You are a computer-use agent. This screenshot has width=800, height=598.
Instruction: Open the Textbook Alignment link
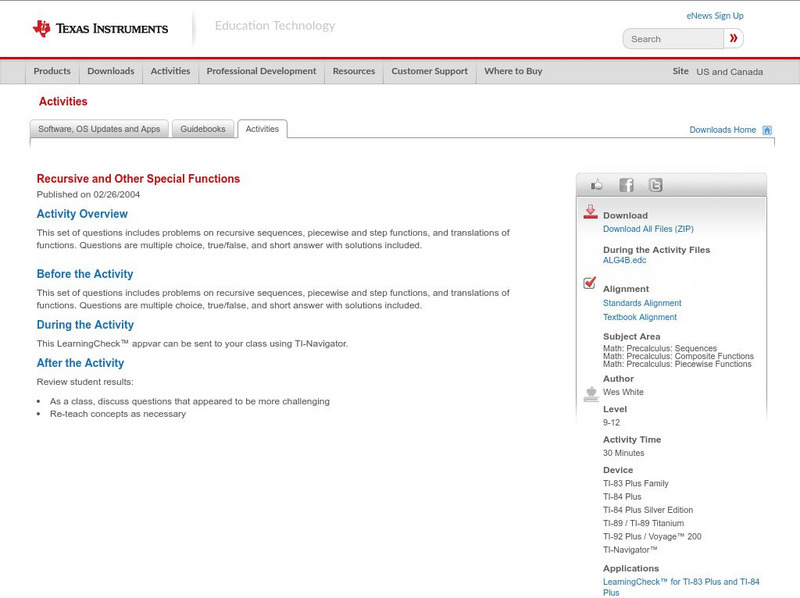[x=640, y=317]
